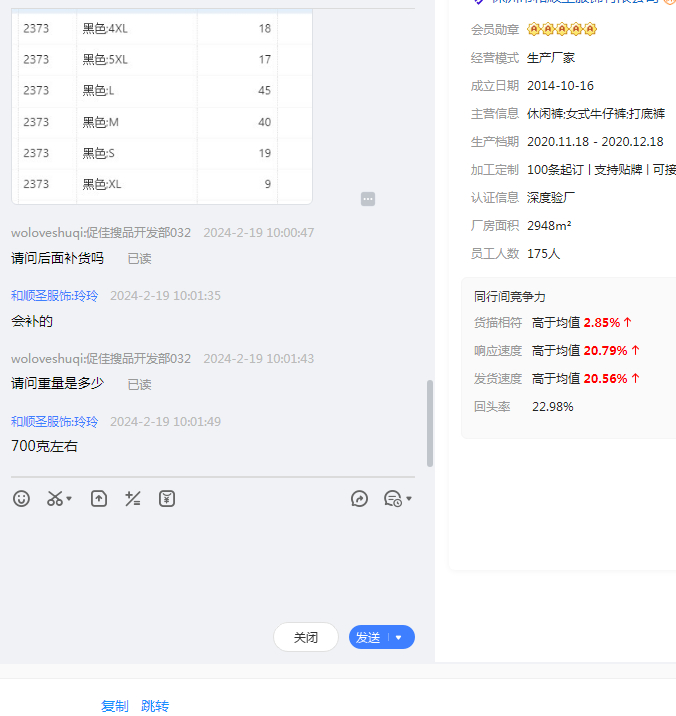Click the 同行间竞争力 heading
The width and height of the screenshot is (676, 716).
pos(510,297)
